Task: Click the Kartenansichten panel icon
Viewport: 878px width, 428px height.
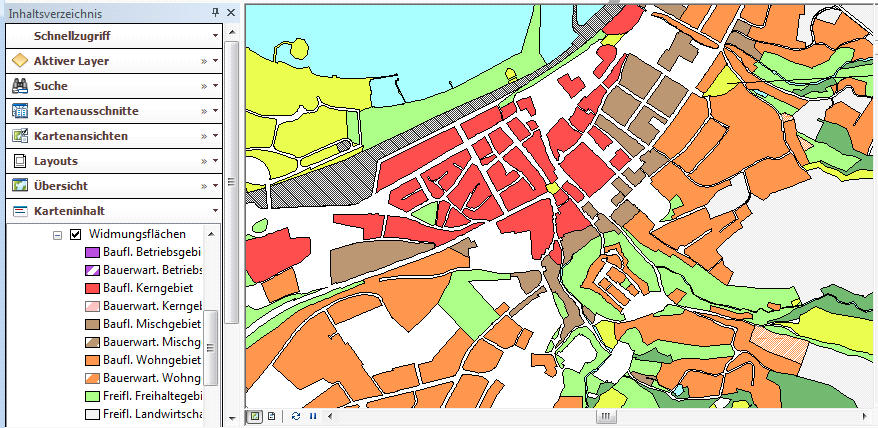Action: click(x=19, y=136)
